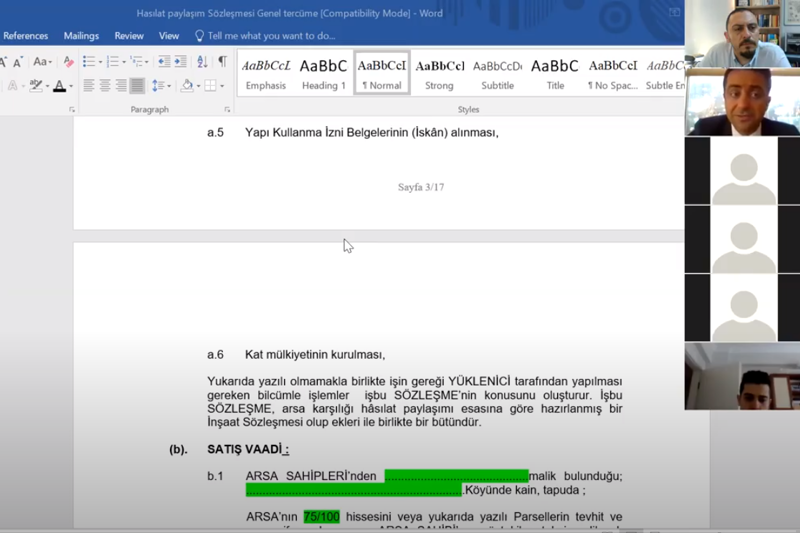The height and width of the screenshot is (533, 800).
Task: Toggle Justify alignment
Action: pyautogui.click(x=137, y=86)
